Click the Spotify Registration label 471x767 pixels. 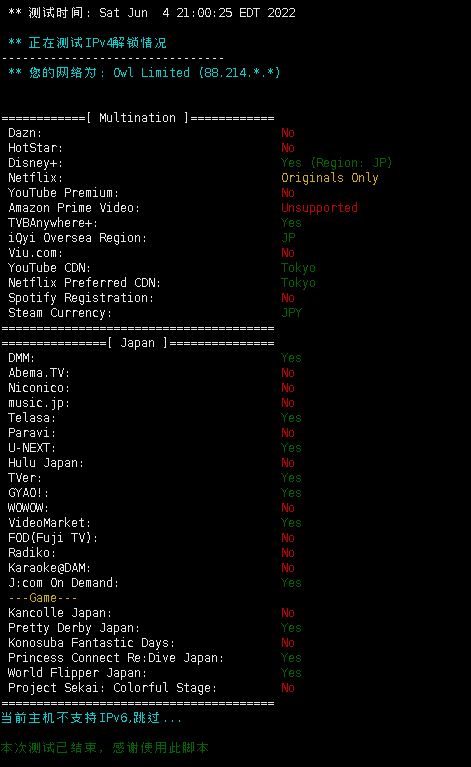pos(81,298)
